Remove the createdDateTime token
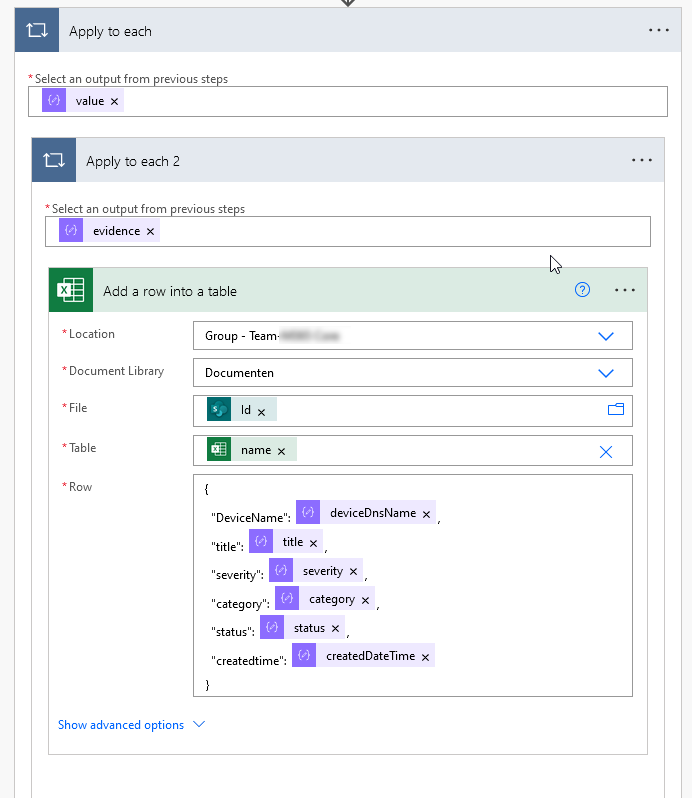The image size is (692, 798). pos(425,658)
